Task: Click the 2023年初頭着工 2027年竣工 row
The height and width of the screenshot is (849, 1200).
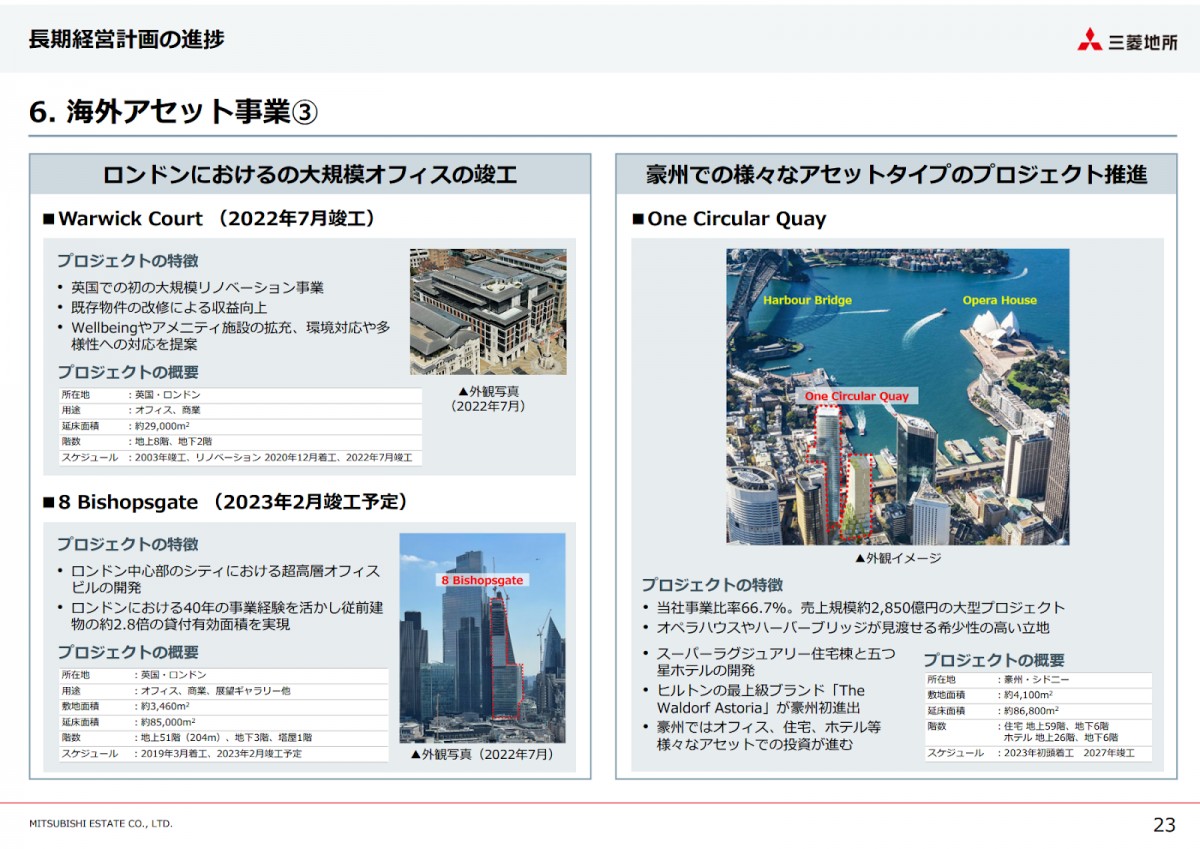Action: click(x=1038, y=753)
